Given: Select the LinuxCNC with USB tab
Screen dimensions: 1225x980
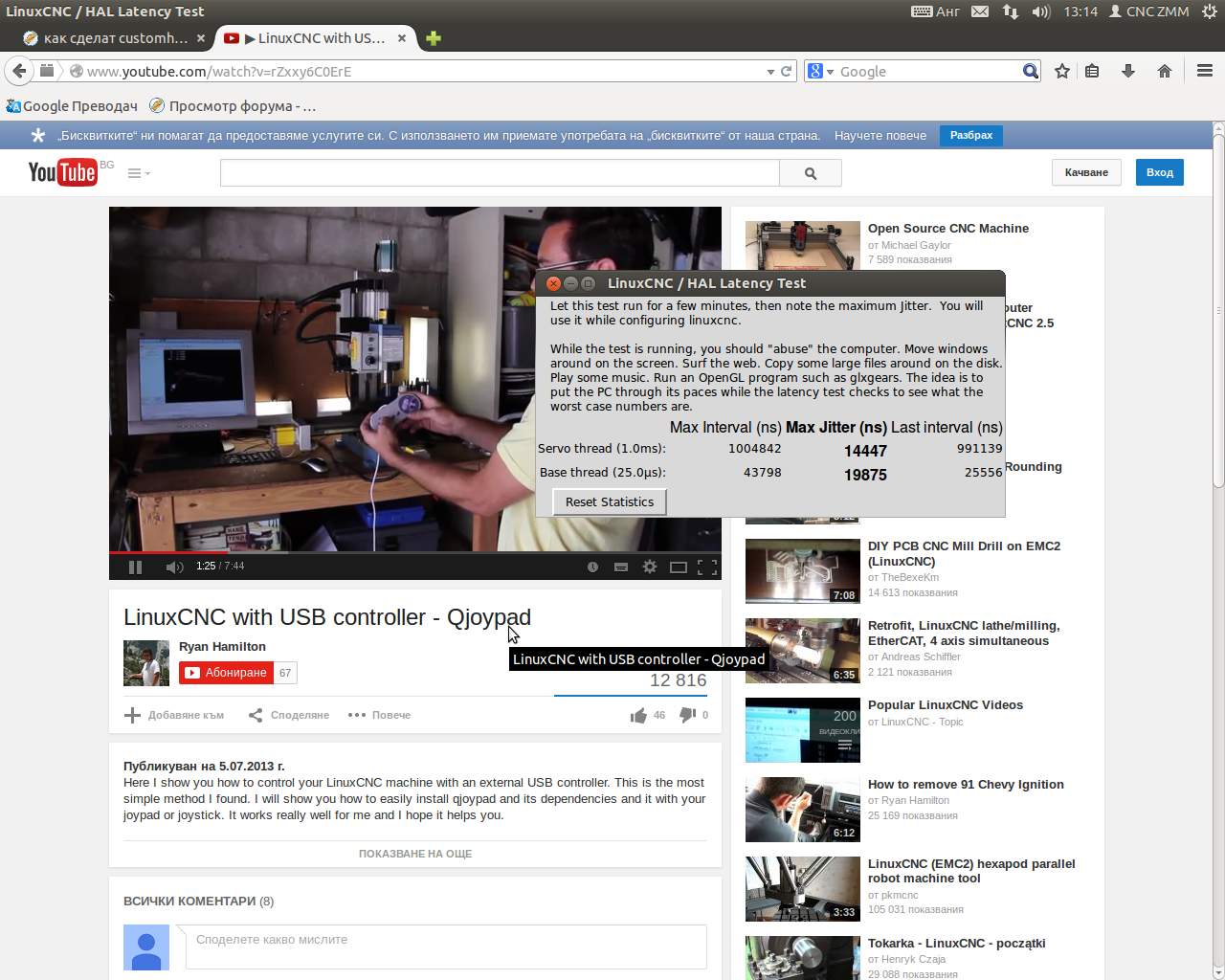Looking at the screenshot, I should coord(315,38).
